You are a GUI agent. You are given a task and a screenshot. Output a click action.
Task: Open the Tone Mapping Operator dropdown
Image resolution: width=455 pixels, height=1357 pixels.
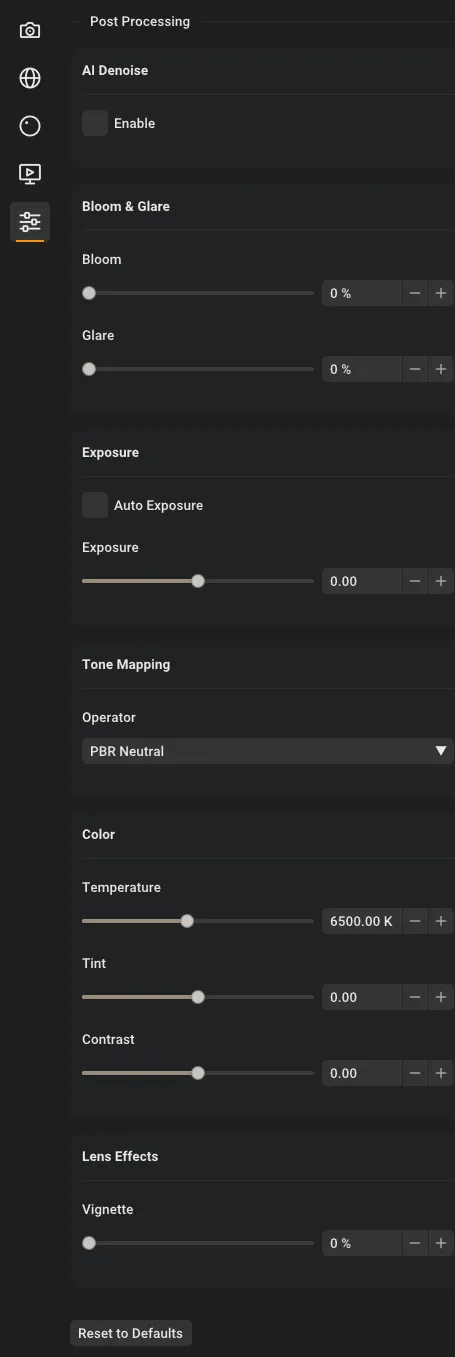coord(268,751)
